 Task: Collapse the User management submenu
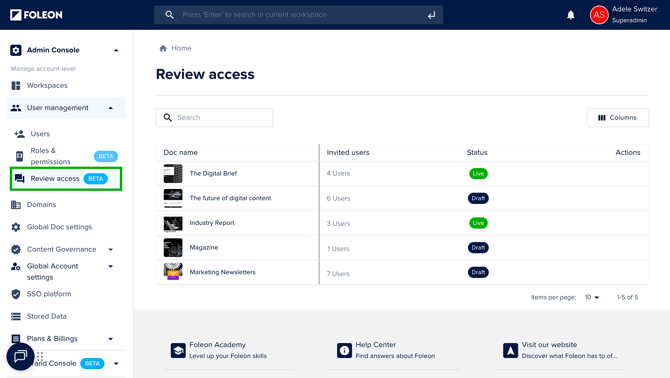pos(111,108)
